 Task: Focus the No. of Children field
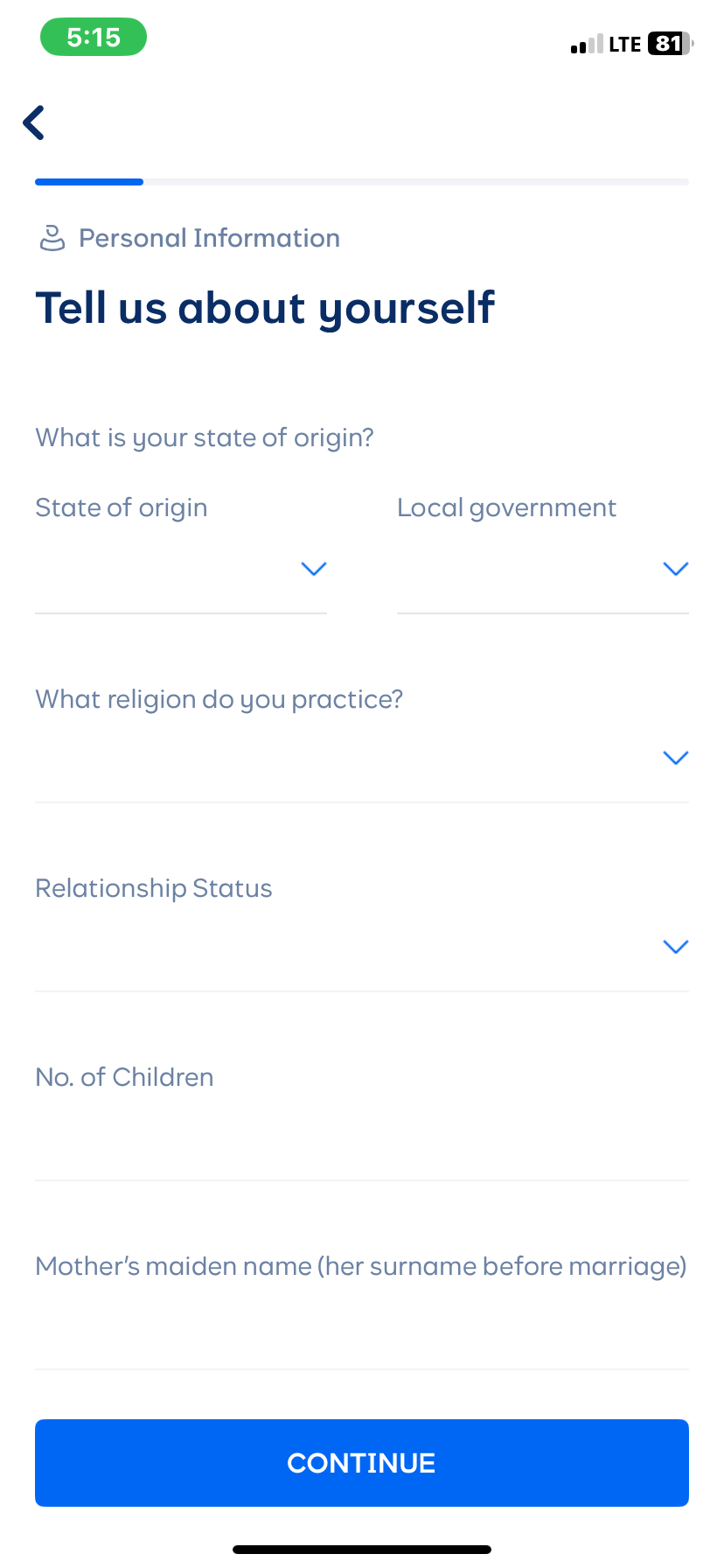(361, 1137)
